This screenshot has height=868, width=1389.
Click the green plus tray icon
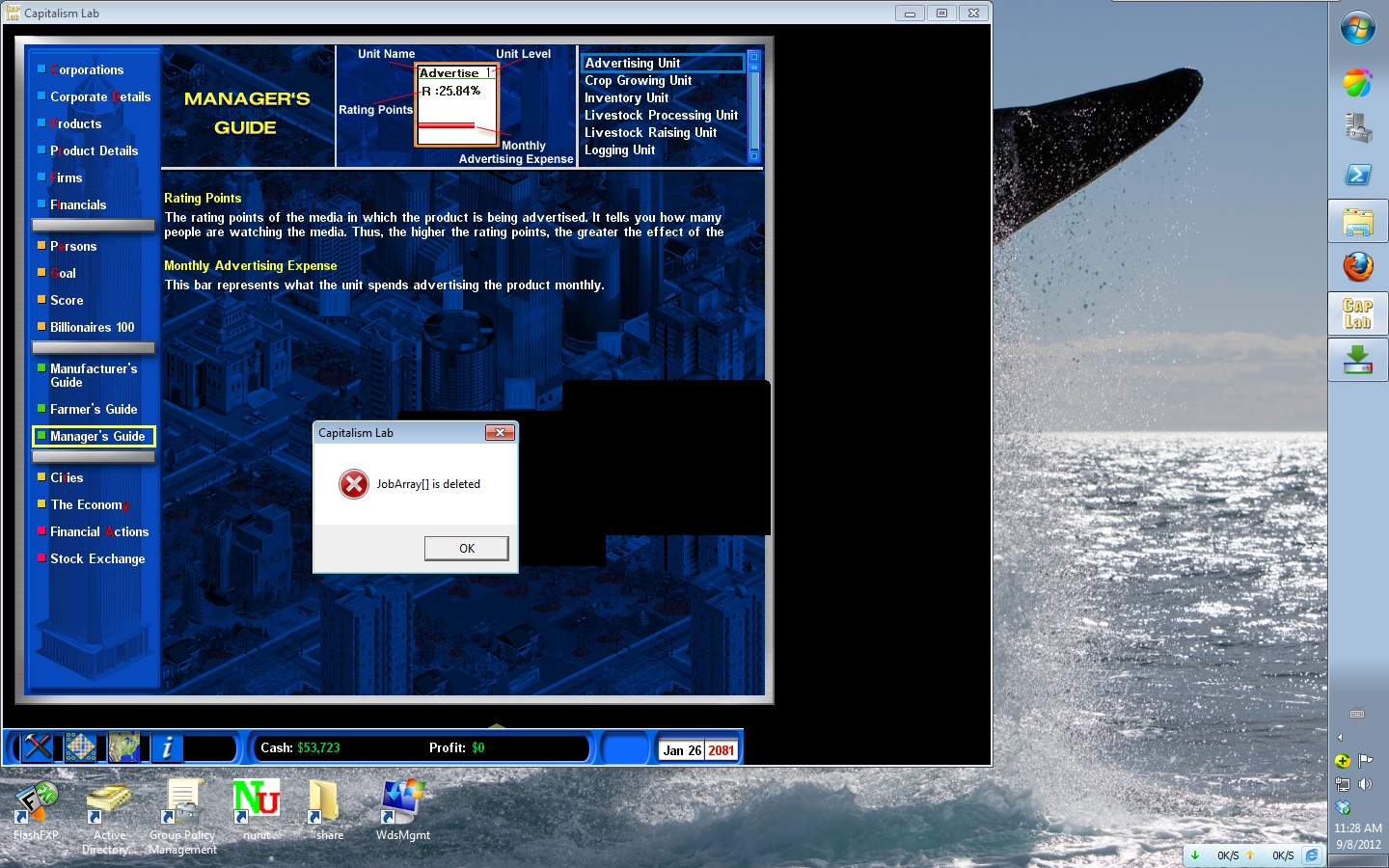[x=1343, y=760]
